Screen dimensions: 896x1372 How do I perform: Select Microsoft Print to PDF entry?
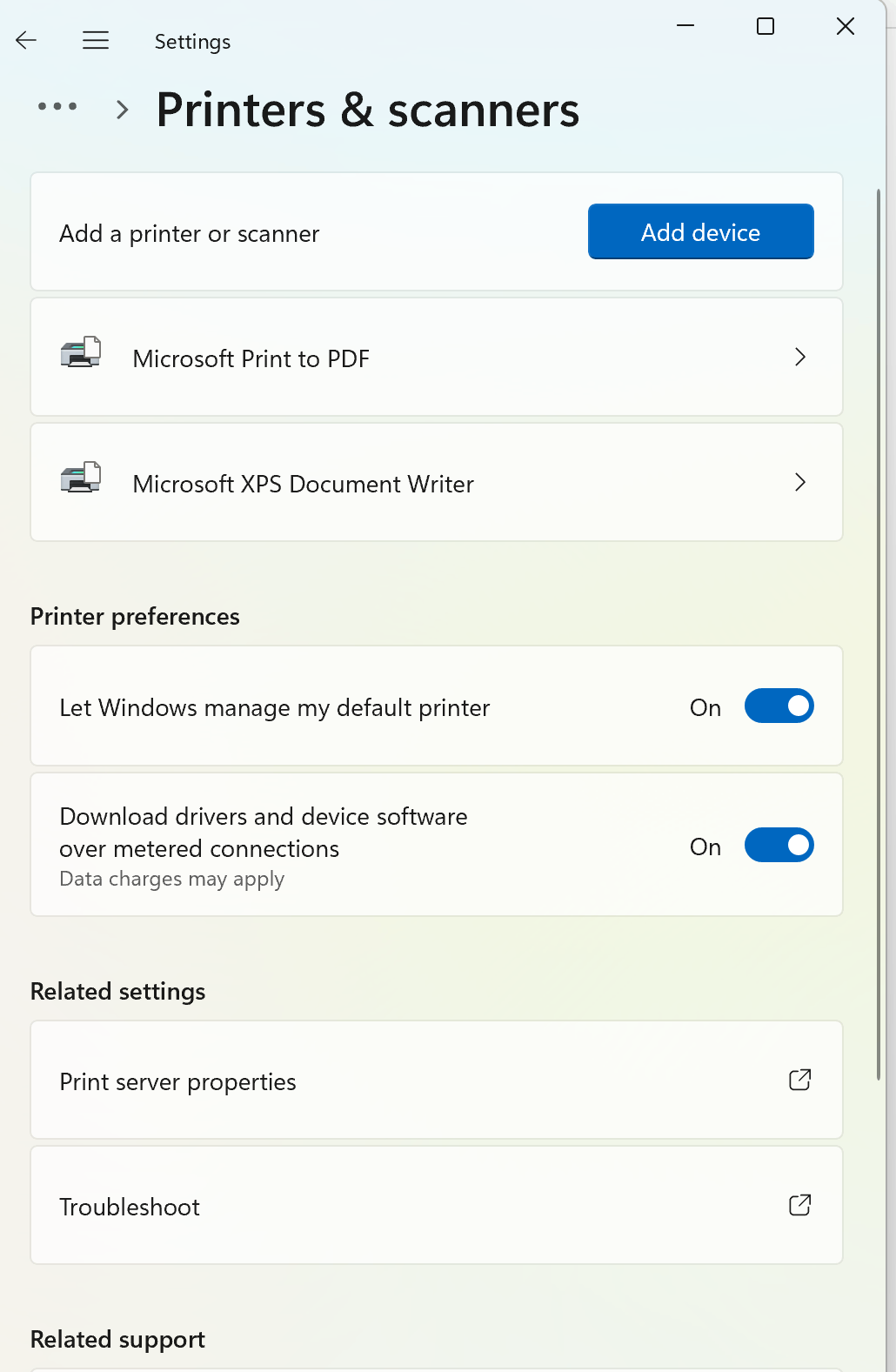click(x=251, y=358)
